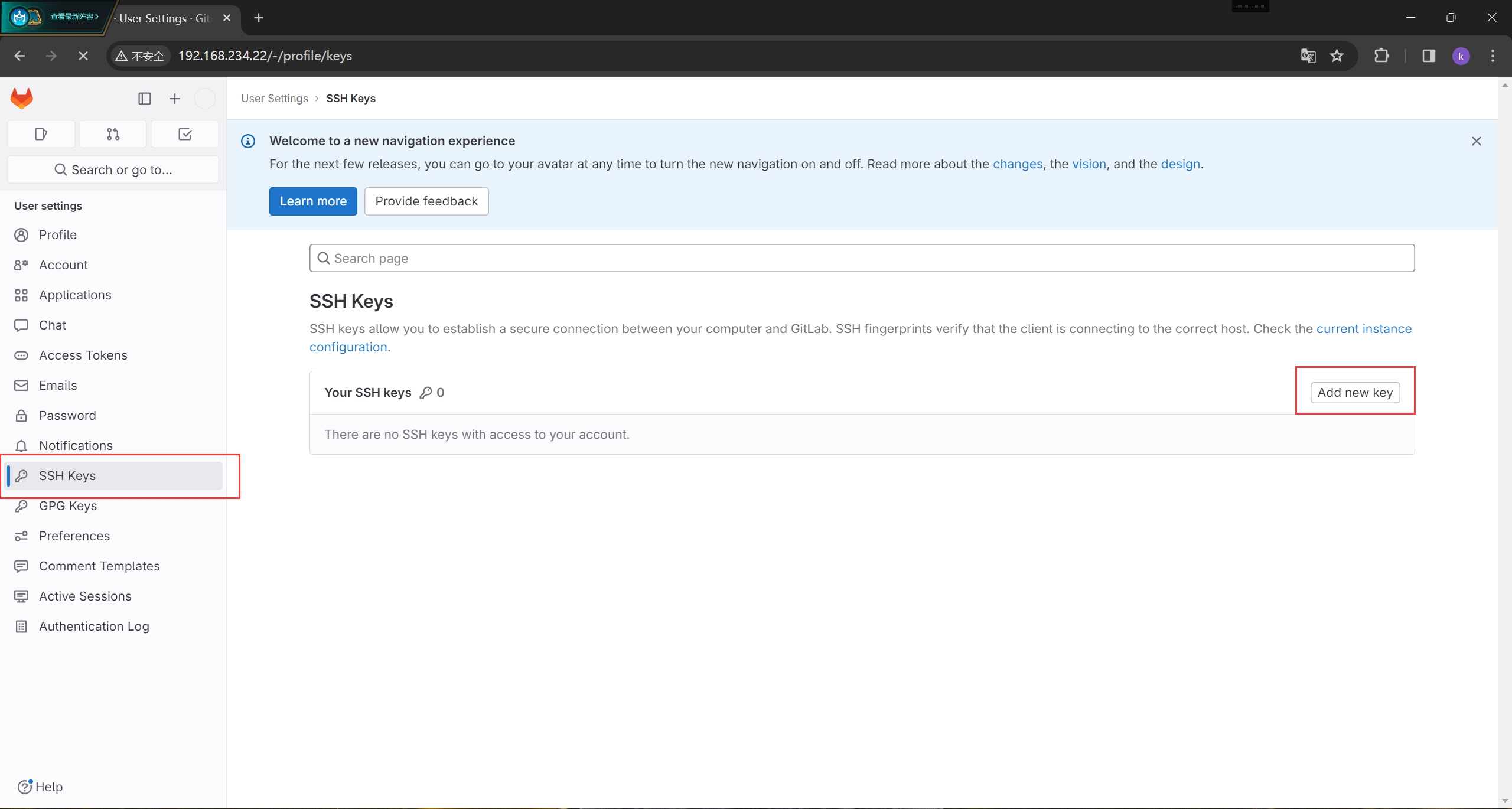Open the to-do list icon
The height and width of the screenshot is (809, 1512).
click(x=185, y=134)
